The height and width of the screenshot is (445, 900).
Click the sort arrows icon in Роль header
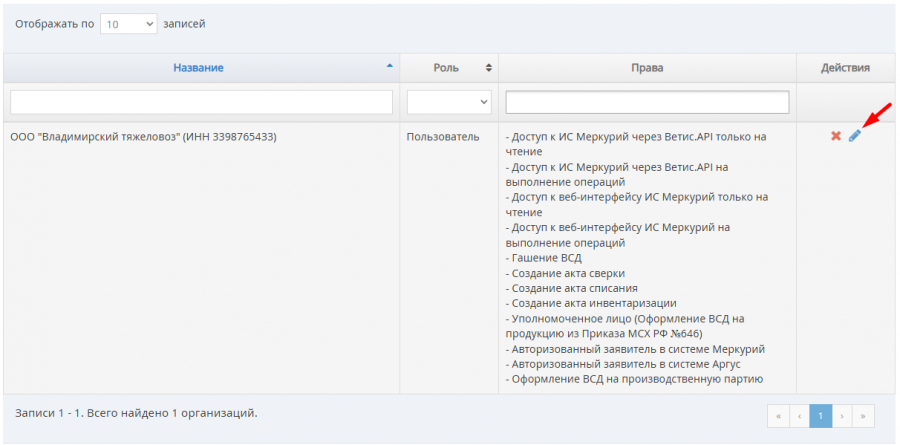(488, 68)
